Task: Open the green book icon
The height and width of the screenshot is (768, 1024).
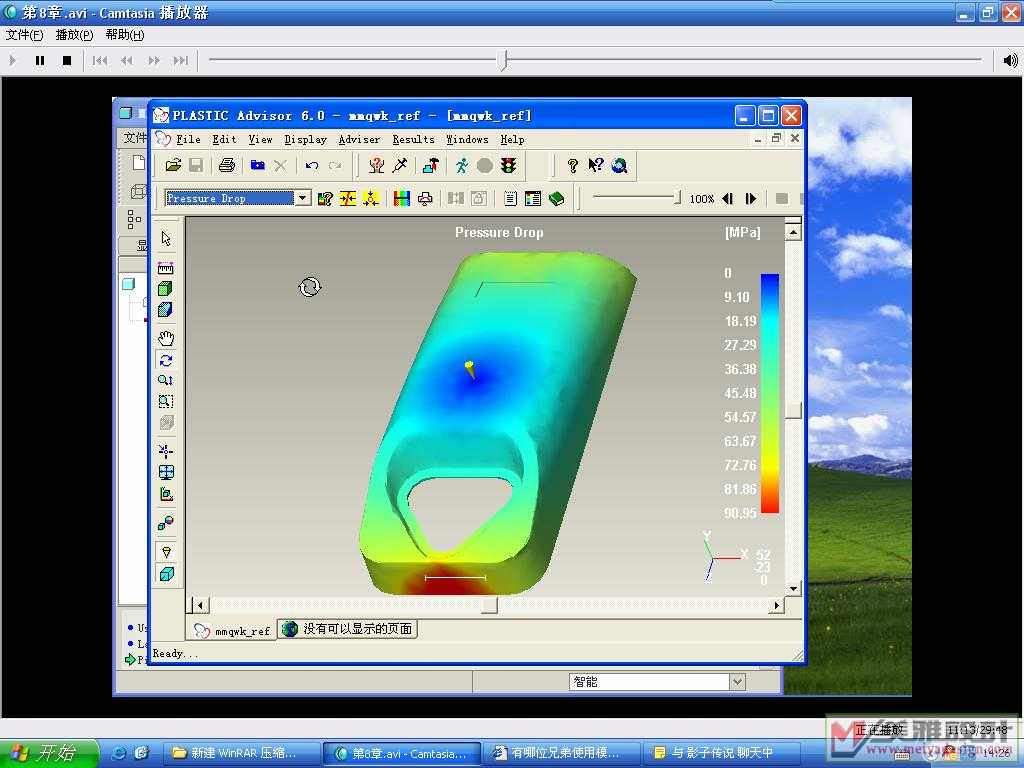Action: pyautogui.click(x=556, y=199)
